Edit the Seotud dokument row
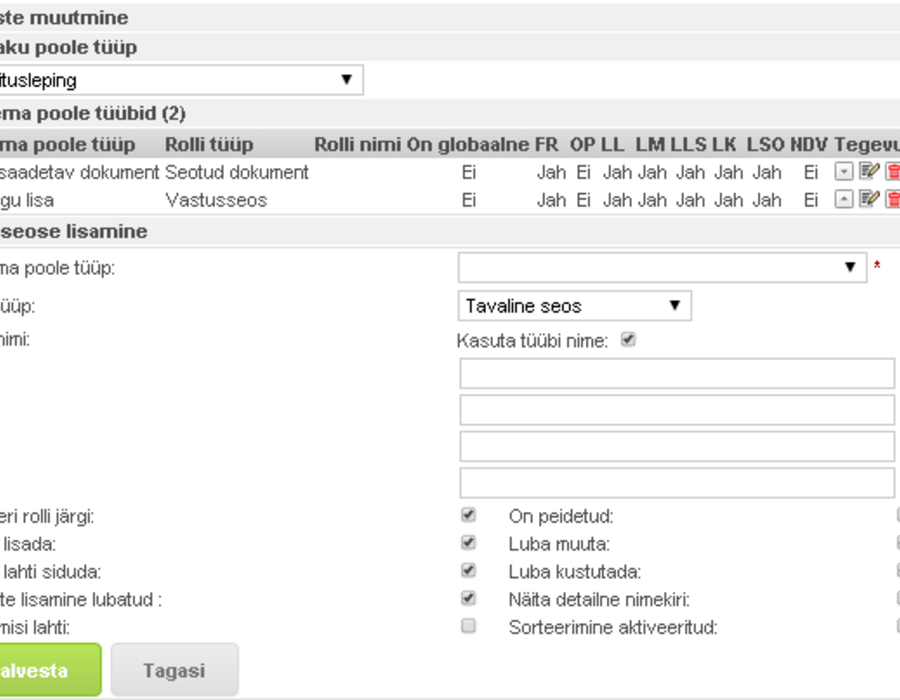 point(869,171)
